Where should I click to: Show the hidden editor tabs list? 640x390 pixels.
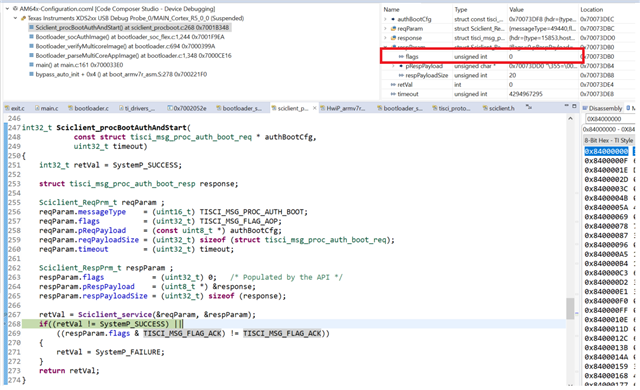(x=529, y=107)
